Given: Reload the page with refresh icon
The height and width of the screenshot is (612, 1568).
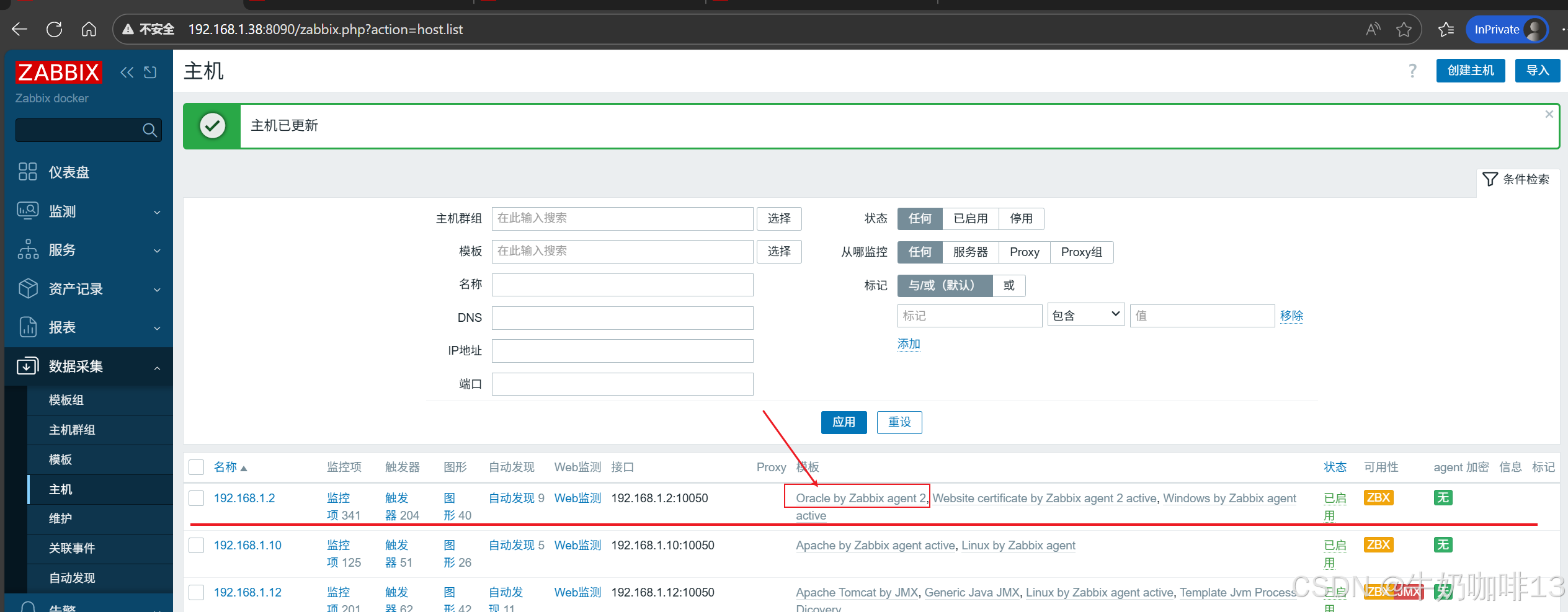Looking at the screenshot, I should click(x=55, y=29).
